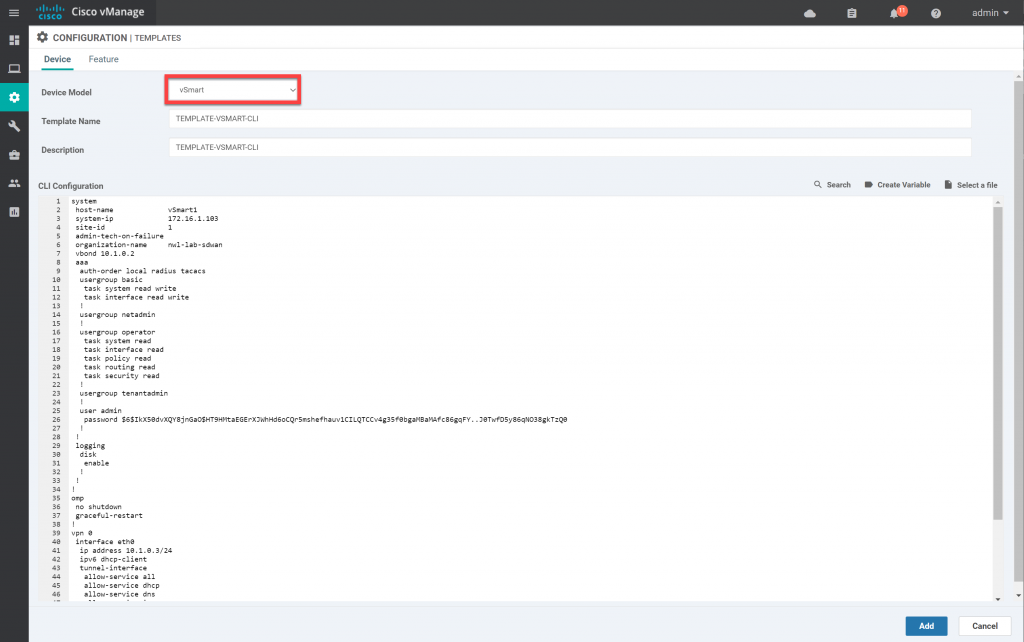1024x642 pixels.
Task: Open the Device Model dropdown showing vSmart
Action: [x=232, y=89]
